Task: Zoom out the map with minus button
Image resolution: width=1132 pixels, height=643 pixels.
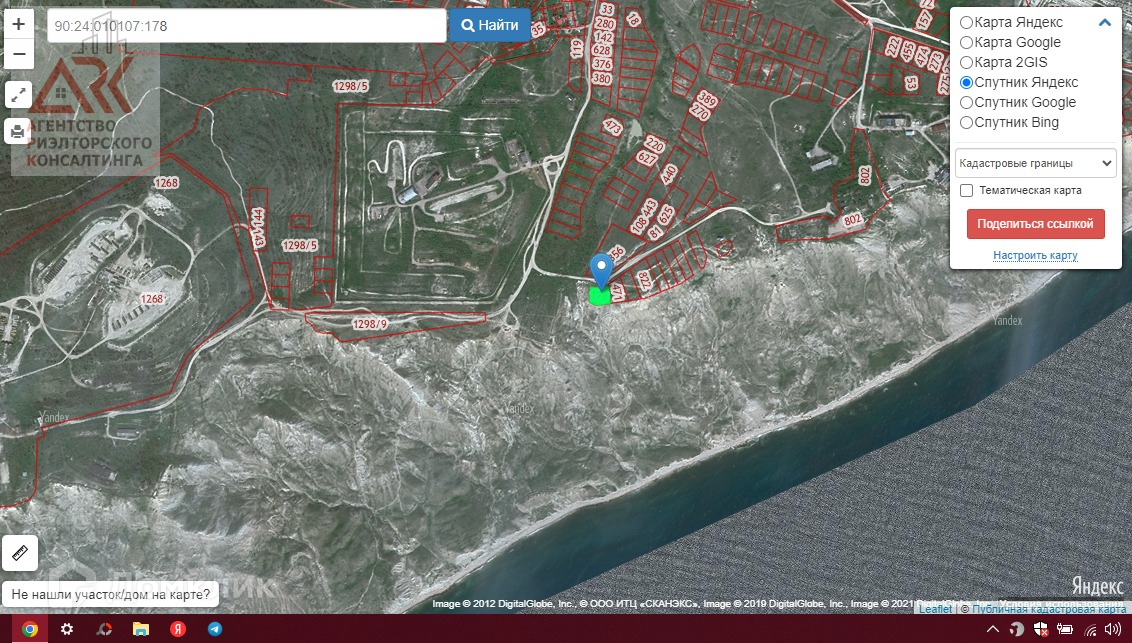Action: 19,54
